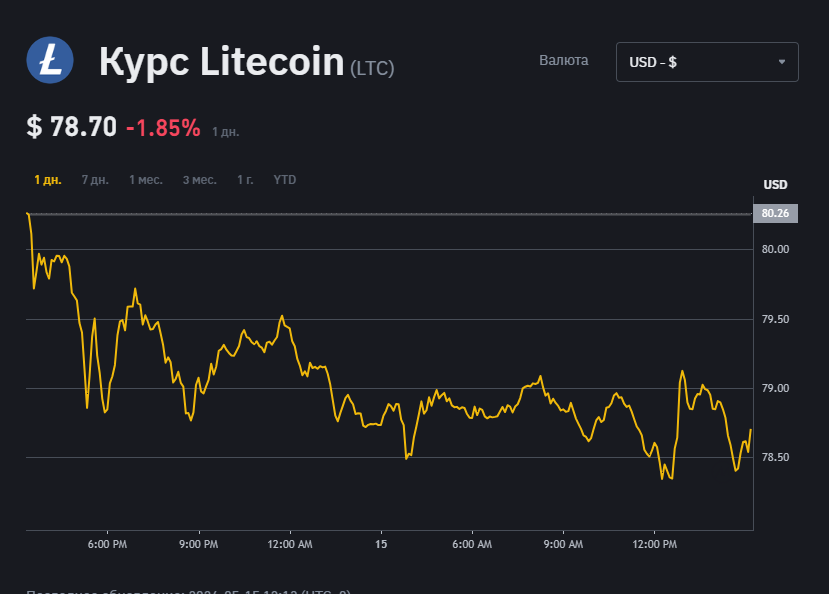Select the 1 г. chart range
The image size is (829, 594).
[245, 180]
